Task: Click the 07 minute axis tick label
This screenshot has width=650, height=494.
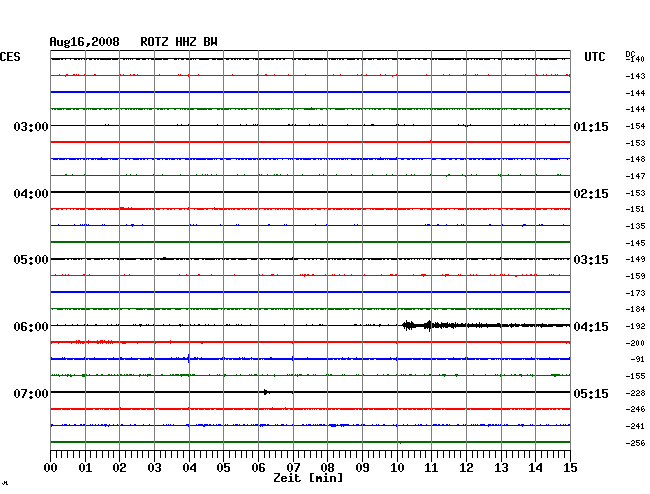Action: [293, 467]
